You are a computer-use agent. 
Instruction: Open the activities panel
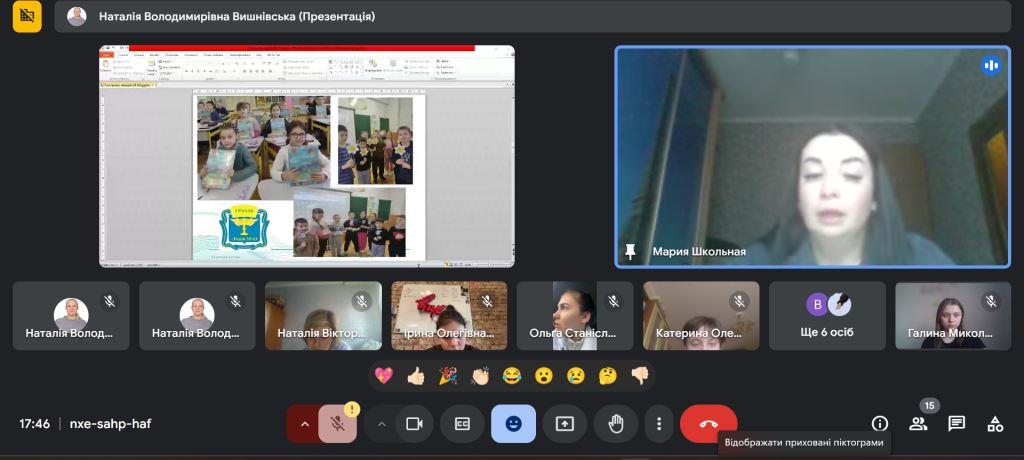(994, 424)
